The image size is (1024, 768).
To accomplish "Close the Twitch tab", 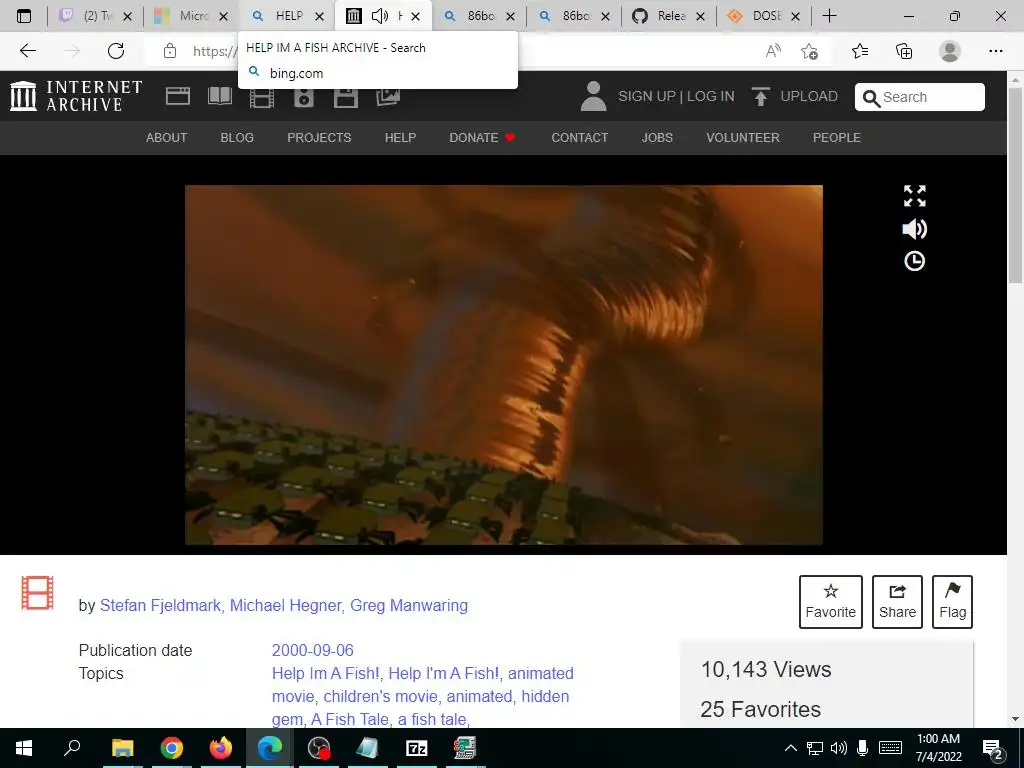I will tap(128, 16).
